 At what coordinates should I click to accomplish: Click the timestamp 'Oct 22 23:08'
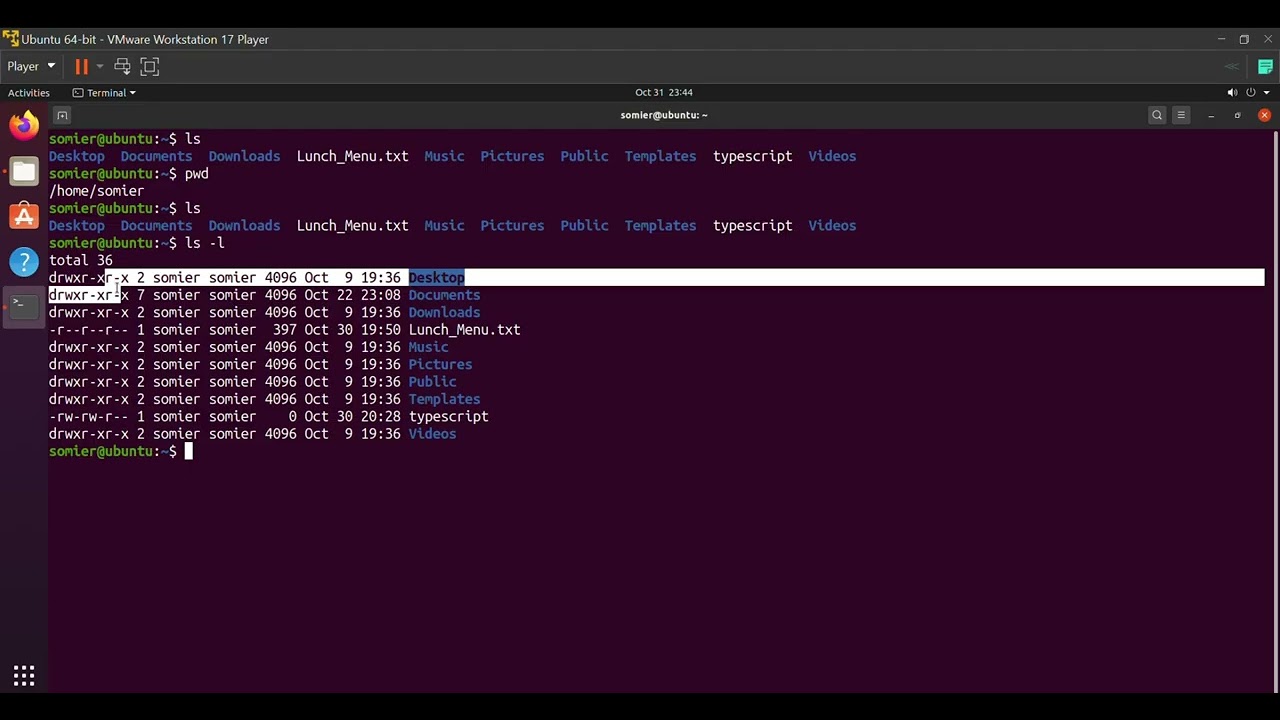[352, 295]
